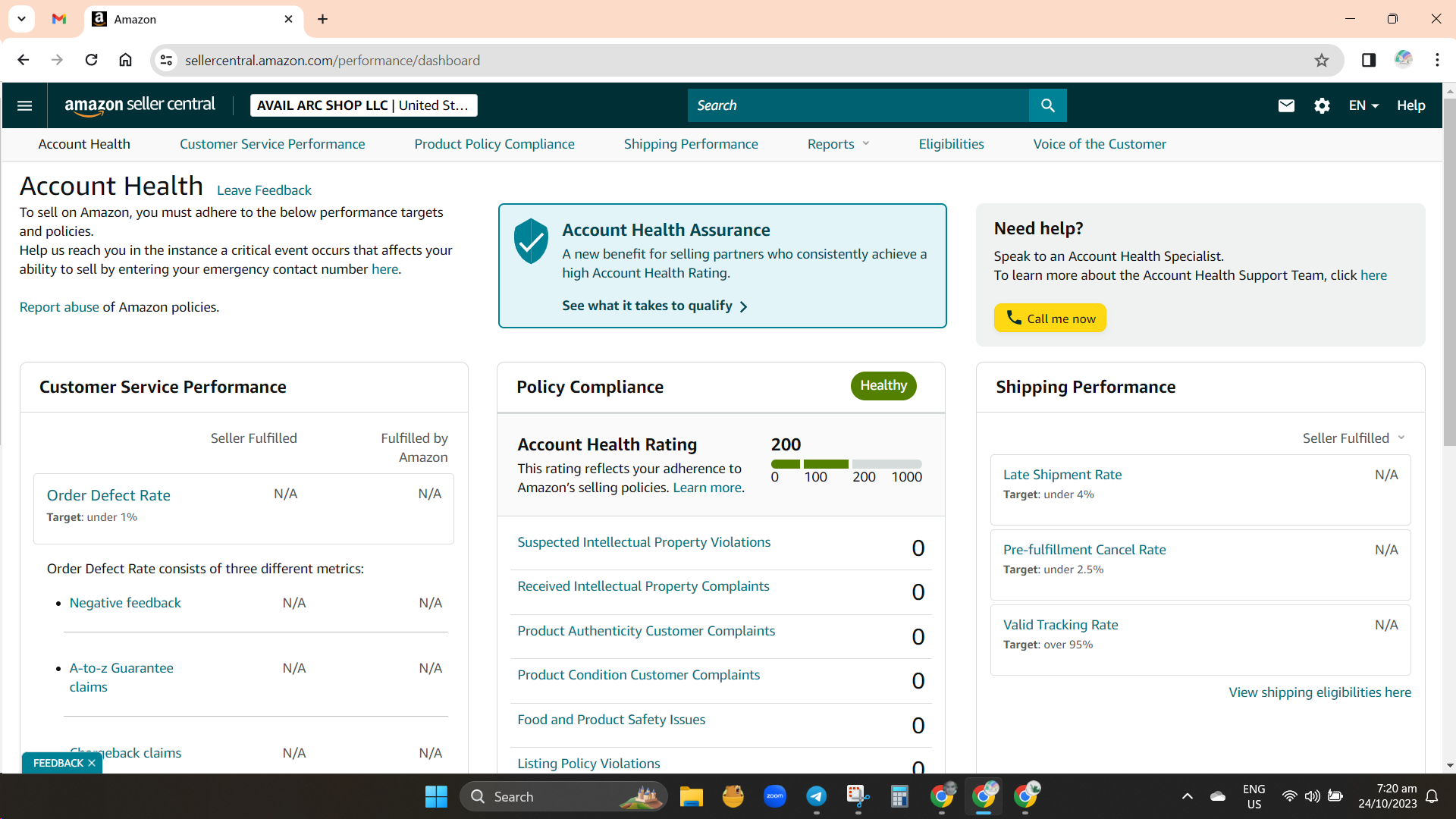
Task: Click the browser address bar URL
Action: [332, 60]
